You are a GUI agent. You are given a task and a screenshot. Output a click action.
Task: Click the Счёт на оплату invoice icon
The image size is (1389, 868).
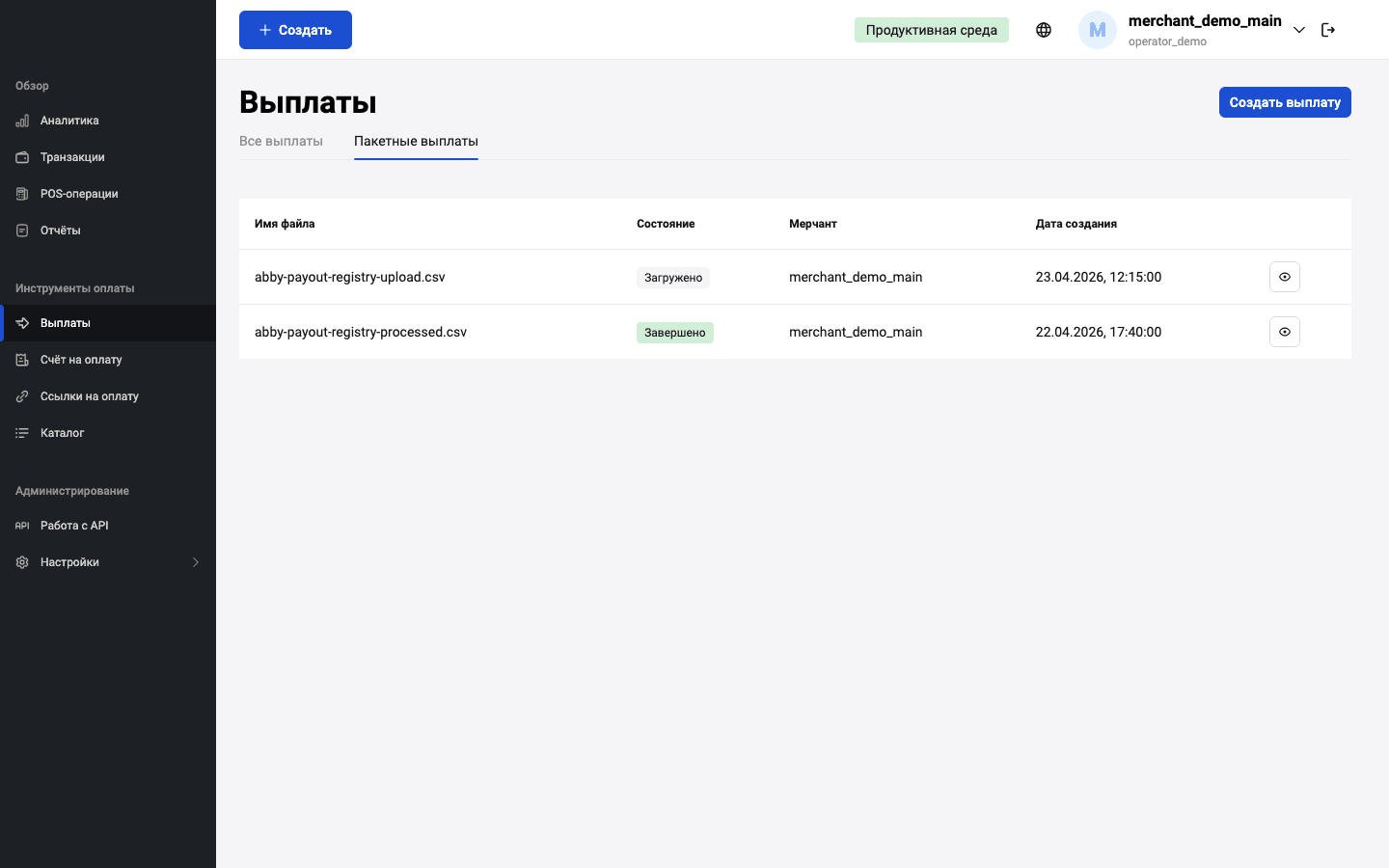[x=22, y=360]
